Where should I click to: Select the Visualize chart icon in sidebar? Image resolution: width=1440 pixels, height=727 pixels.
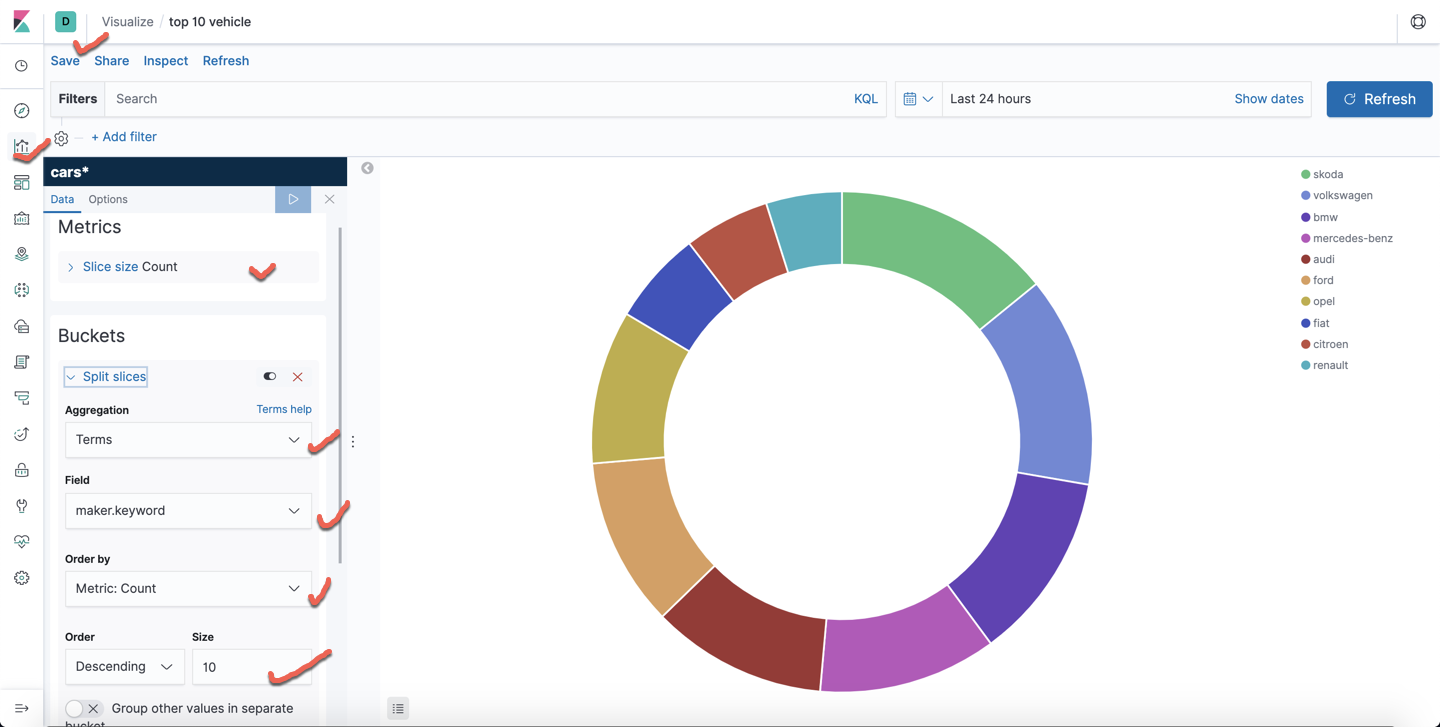click(x=21, y=146)
